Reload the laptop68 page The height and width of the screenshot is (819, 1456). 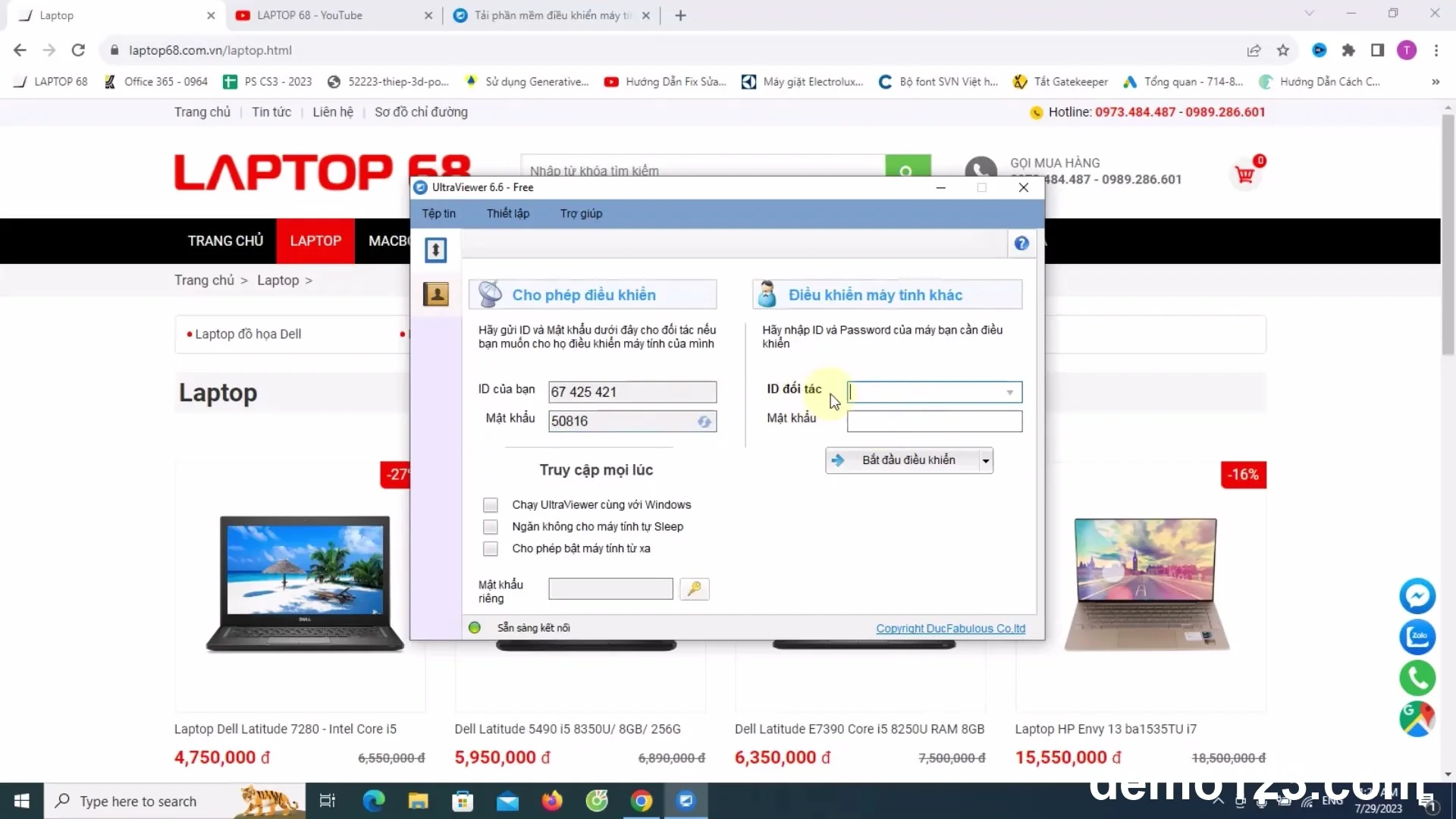coord(78,50)
